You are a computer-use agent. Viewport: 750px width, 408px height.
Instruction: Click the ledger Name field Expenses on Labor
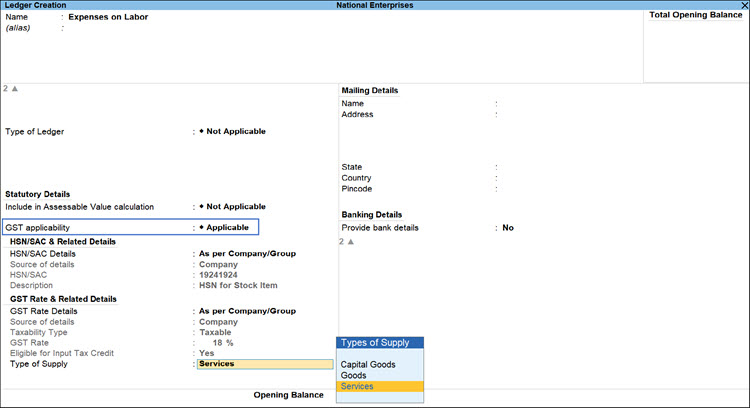(x=108, y=17)
